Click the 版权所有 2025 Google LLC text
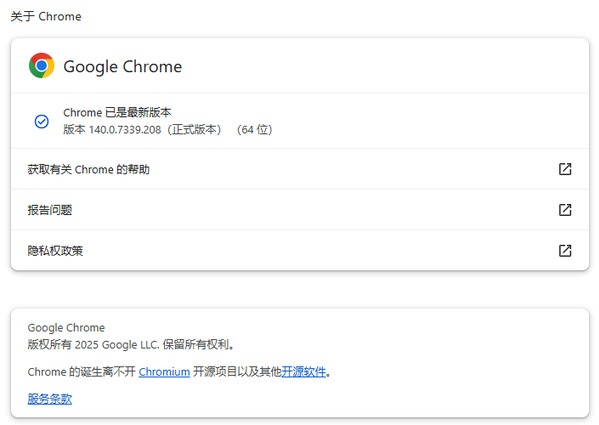The width and height of the screenshot is (599, 425). click(x=131, y=344)
